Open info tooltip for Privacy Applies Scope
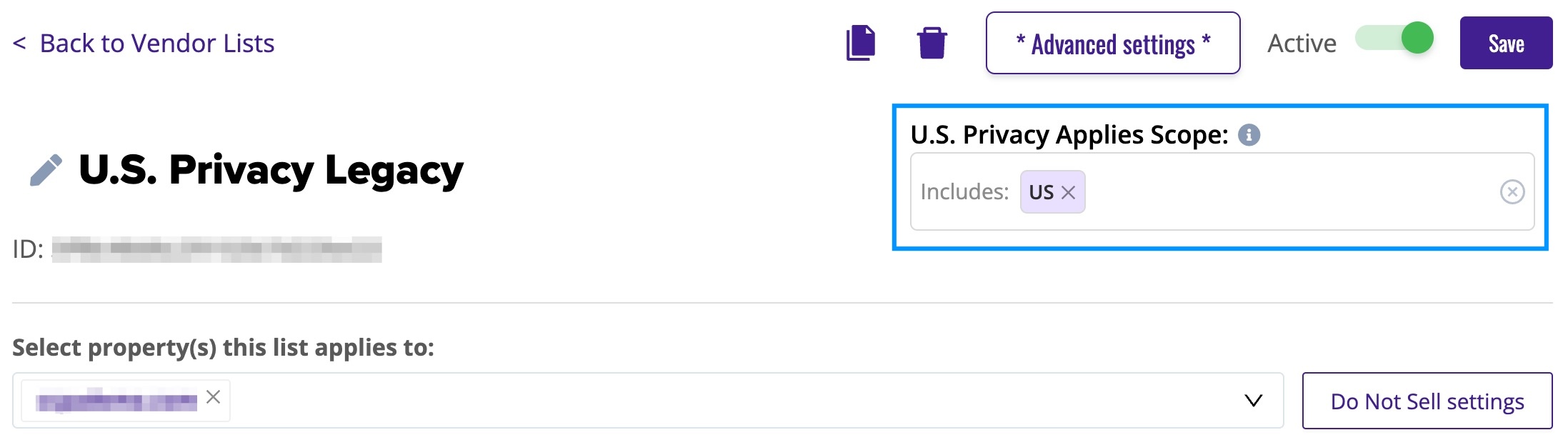This screenshot has height=435, width=1568. (x=1249, y=134)
